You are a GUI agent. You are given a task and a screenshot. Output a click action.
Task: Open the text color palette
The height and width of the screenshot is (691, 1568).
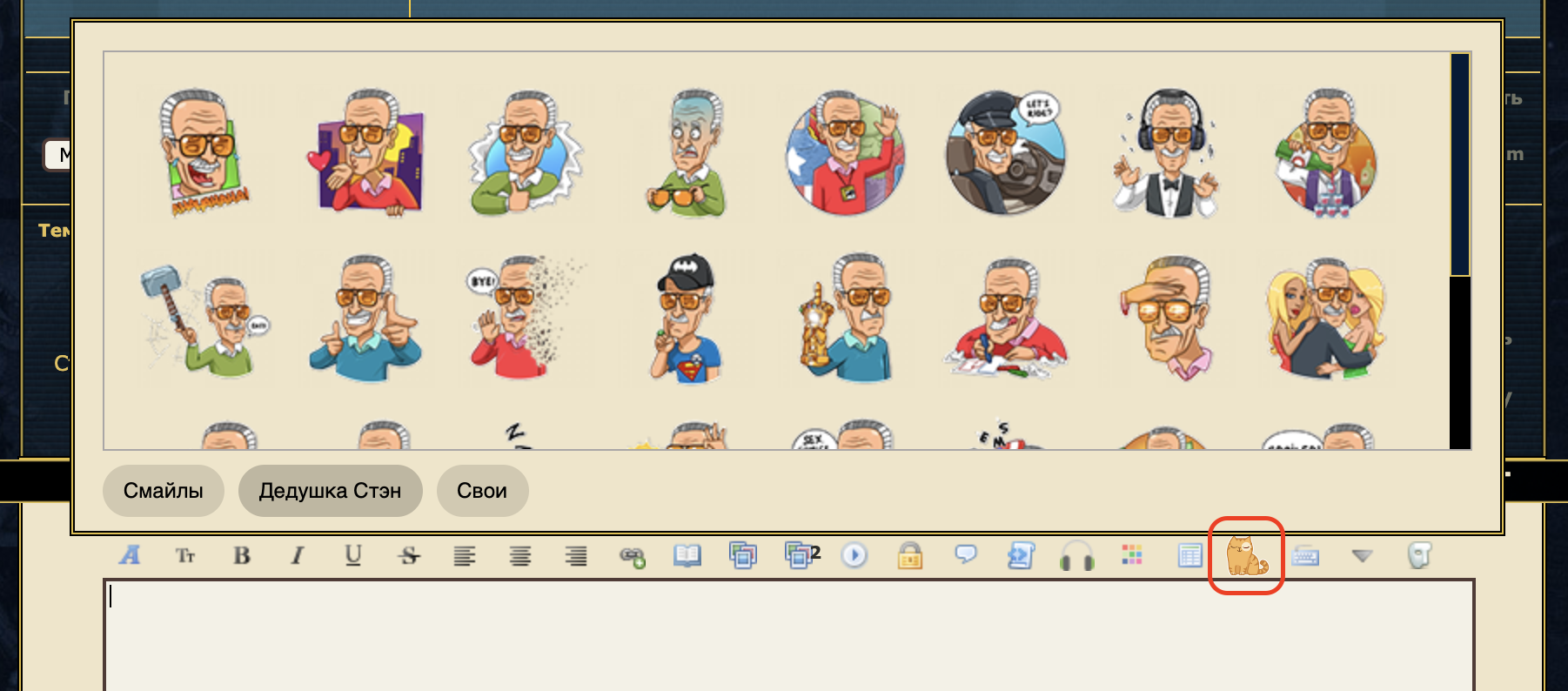tap(1132, 554)
